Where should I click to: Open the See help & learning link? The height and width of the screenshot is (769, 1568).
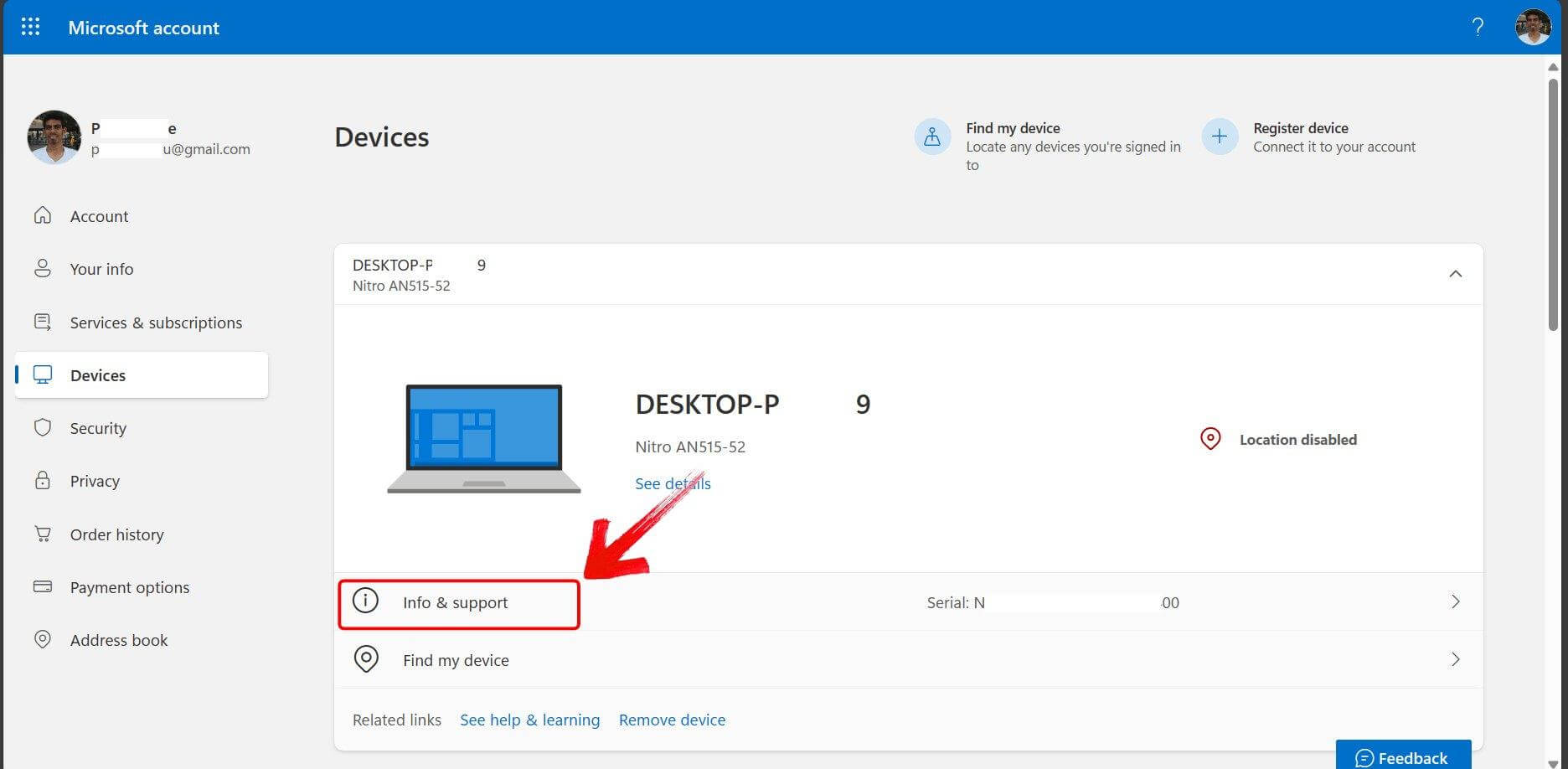click(529, 720)
